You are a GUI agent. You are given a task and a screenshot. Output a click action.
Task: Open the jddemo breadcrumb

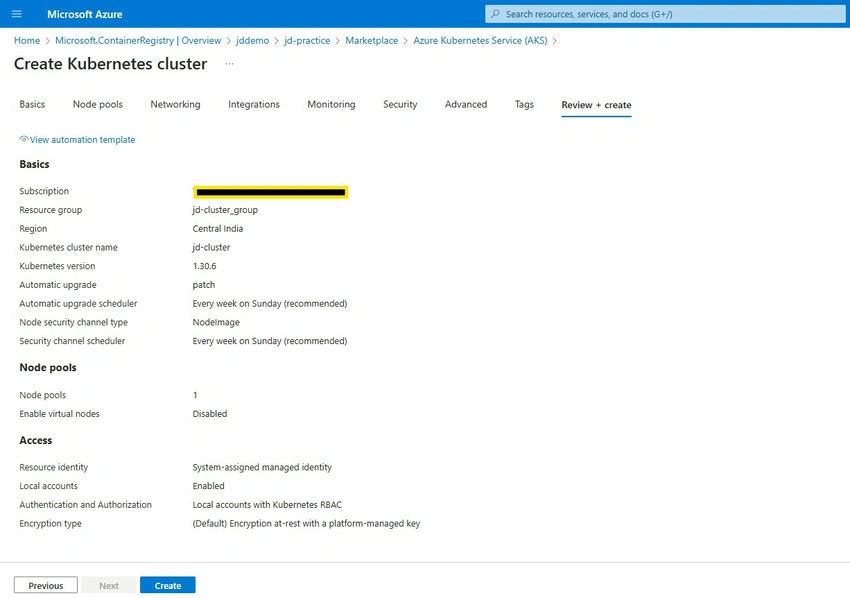point(252,41)
